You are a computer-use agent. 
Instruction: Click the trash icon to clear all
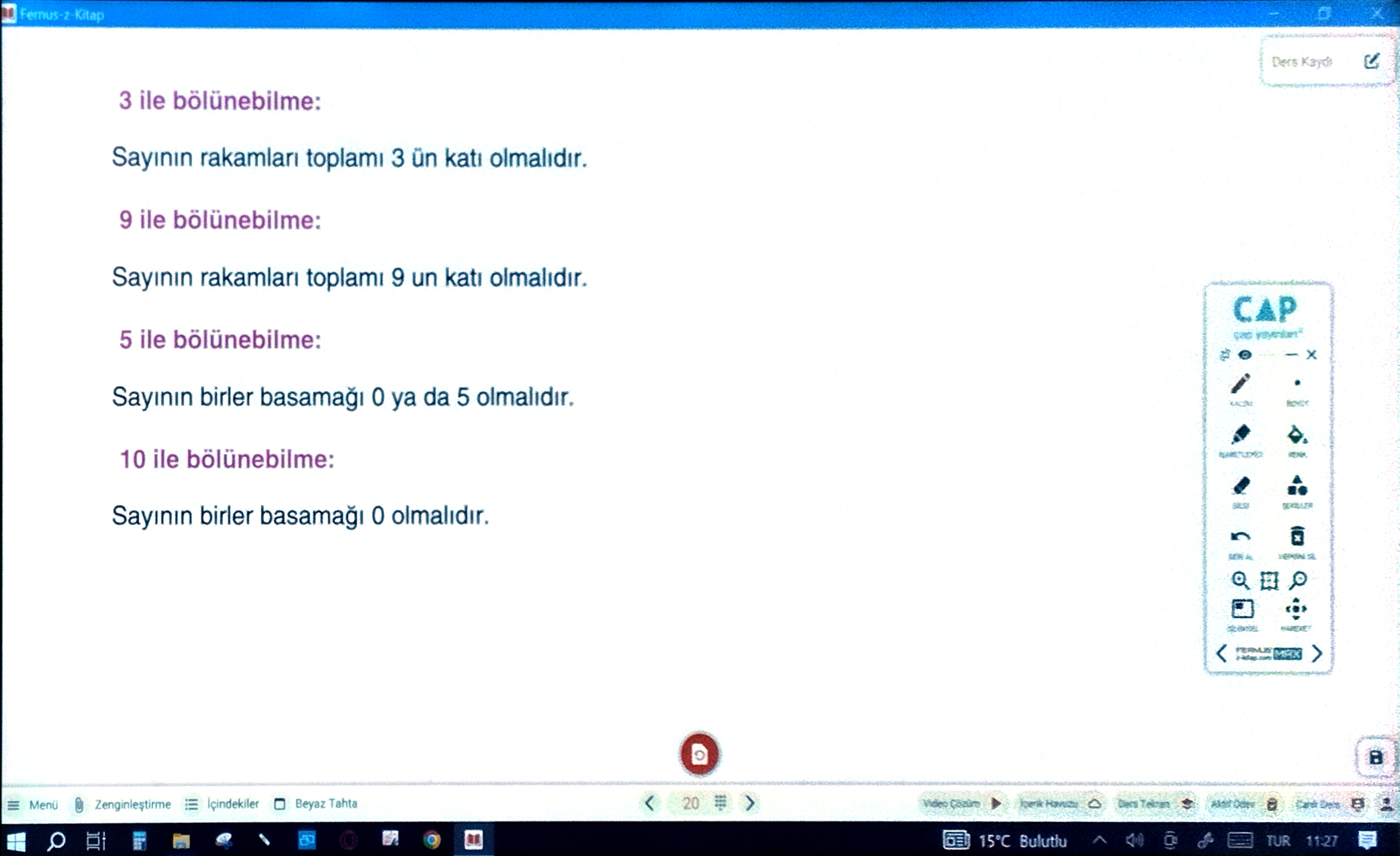[x=1297, y=536]
